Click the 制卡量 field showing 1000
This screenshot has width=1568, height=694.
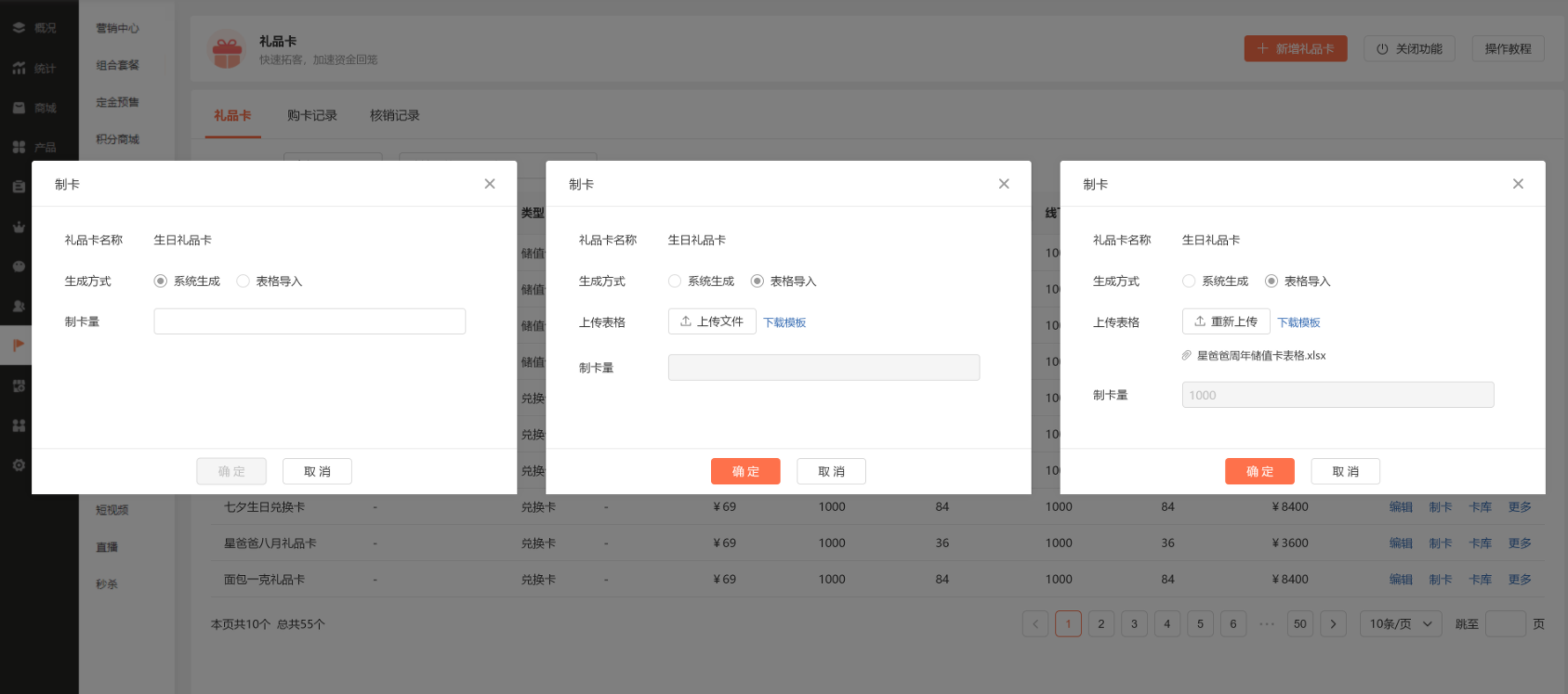click(1337, 395)
